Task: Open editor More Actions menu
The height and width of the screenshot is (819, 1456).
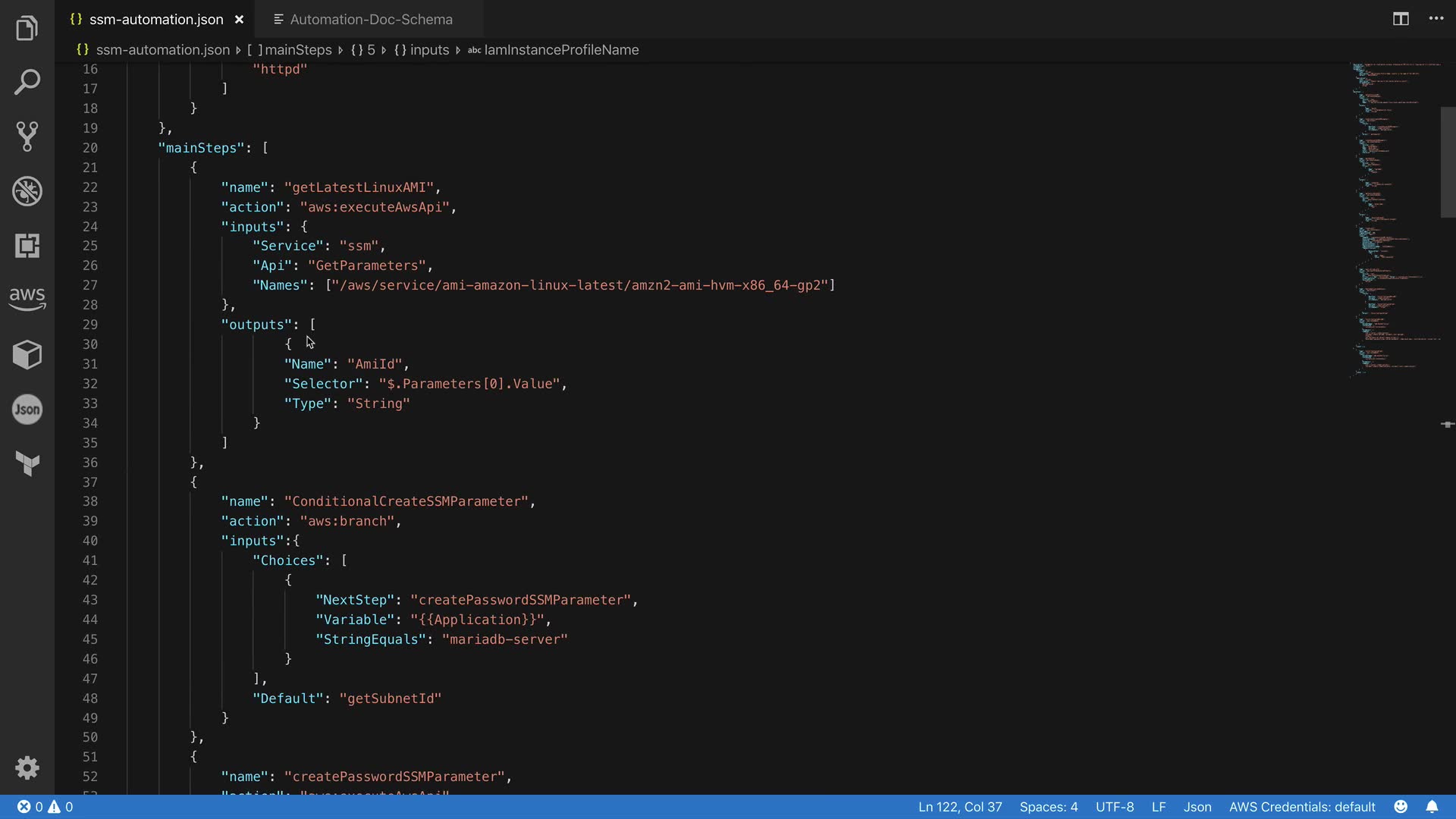Action: [x=1436, y=19]
